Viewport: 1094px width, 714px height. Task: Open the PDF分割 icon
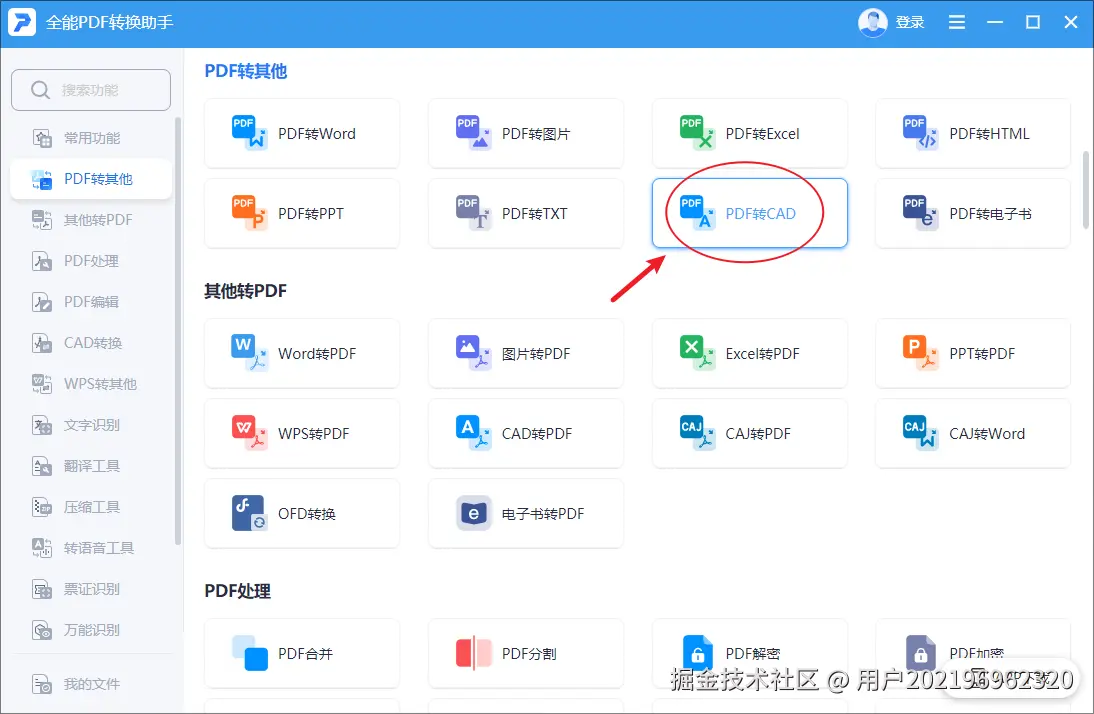pyautogui.click(x=473, y=653)
